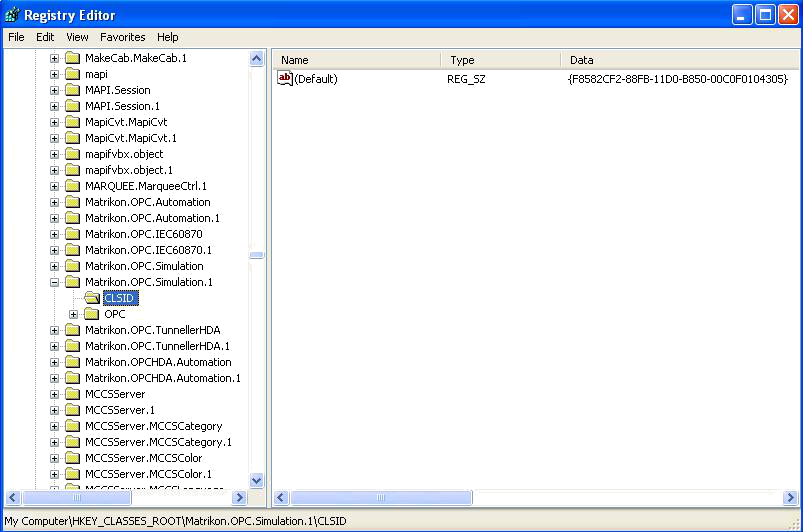Click the folder icon for mapifvbx.object
Image resolution: width=803 pixels, height=532 pixels.
(x=73, y=154)
